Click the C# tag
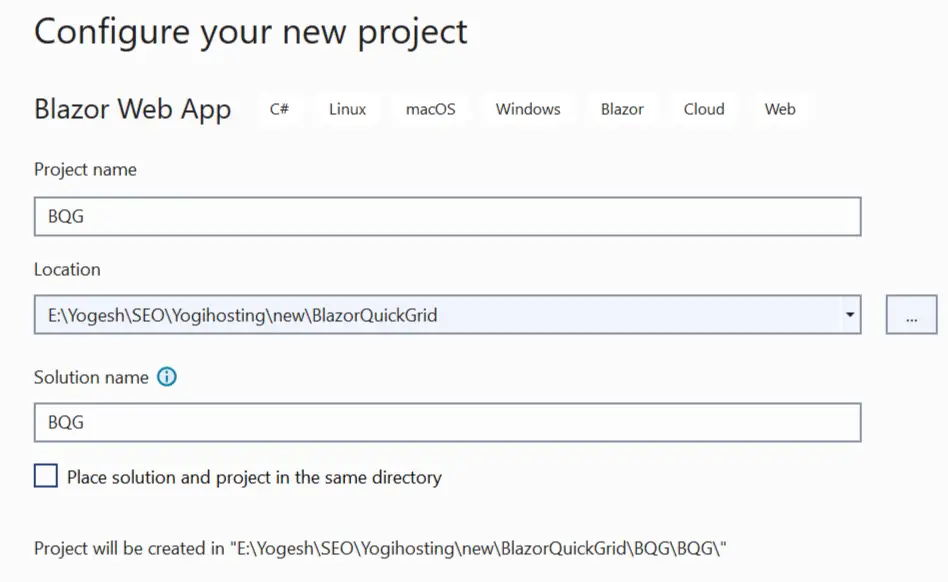This screenshot has width=948, height=582. (279, 109)
